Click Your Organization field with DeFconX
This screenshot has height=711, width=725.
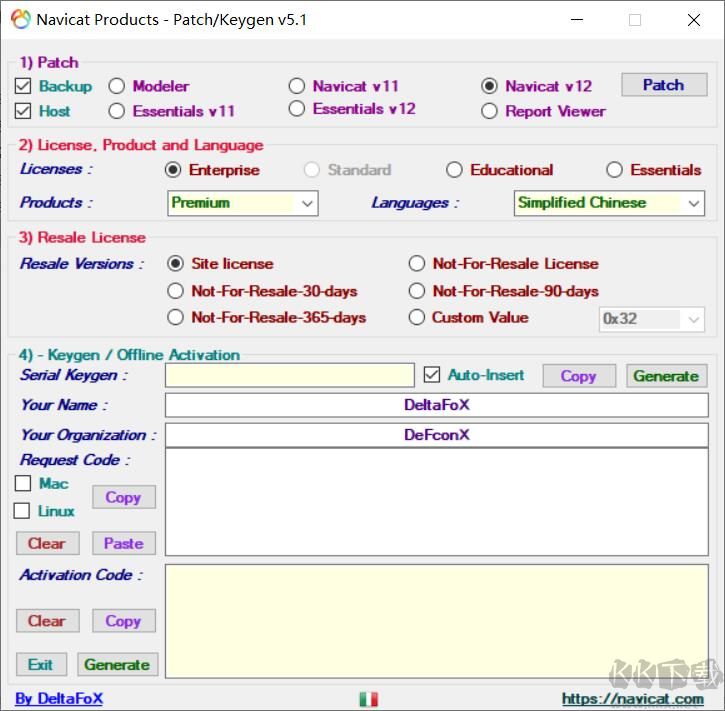click(x=436, y=435)
